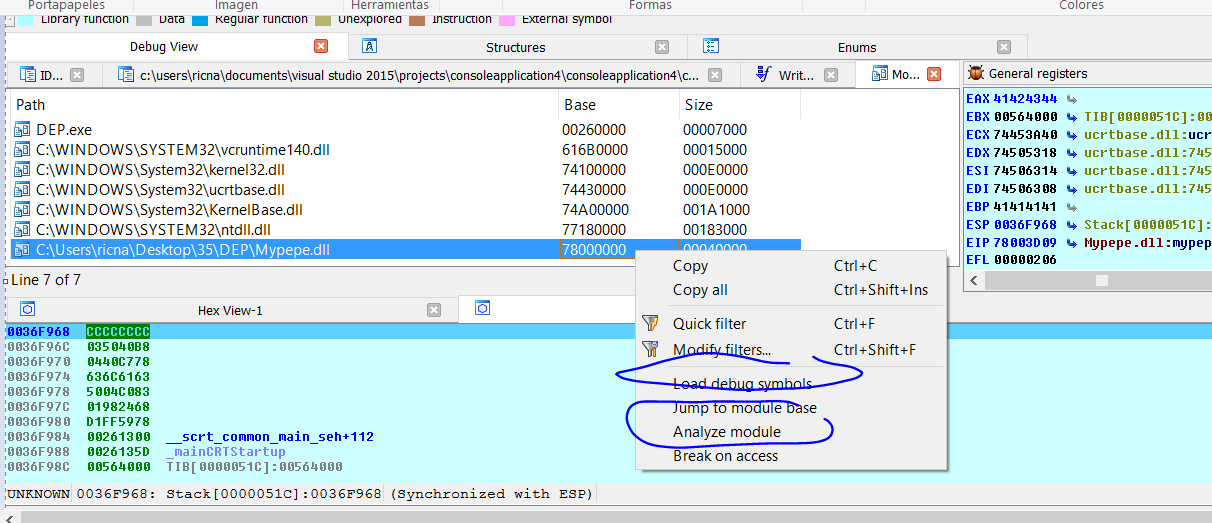Choose Analyze module from context menu

coord(726,432)
